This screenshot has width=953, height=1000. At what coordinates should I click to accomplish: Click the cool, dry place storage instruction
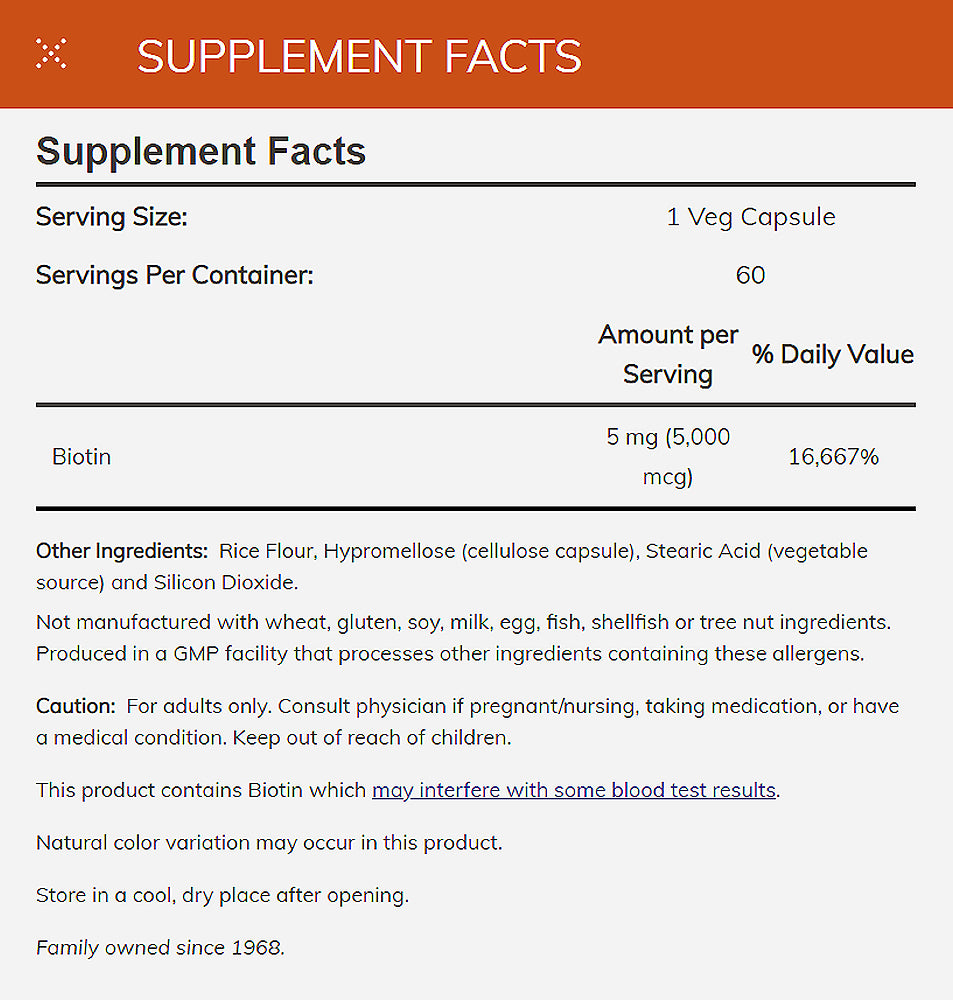(222, 895)
